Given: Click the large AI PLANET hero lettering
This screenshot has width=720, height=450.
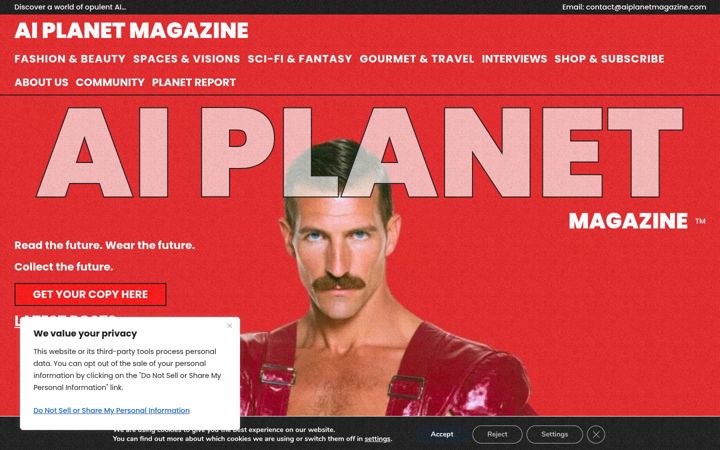Looking at the screenshot, I should (360, 152).
